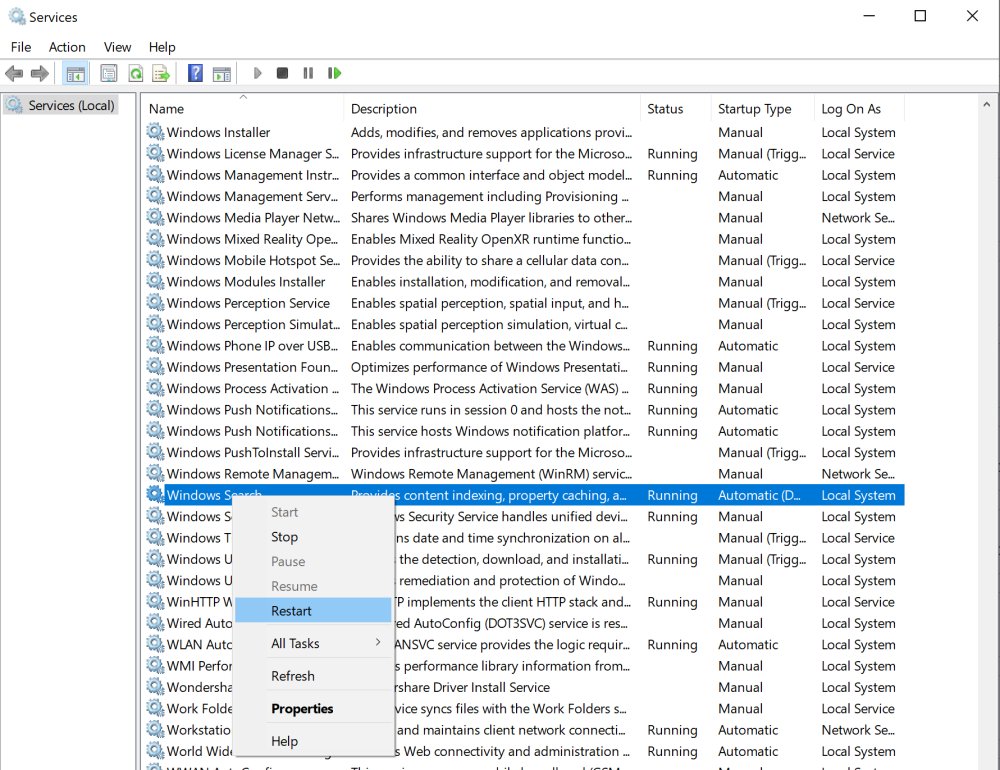
Task: Click the Start Service play icon
Action: [258, 73]
